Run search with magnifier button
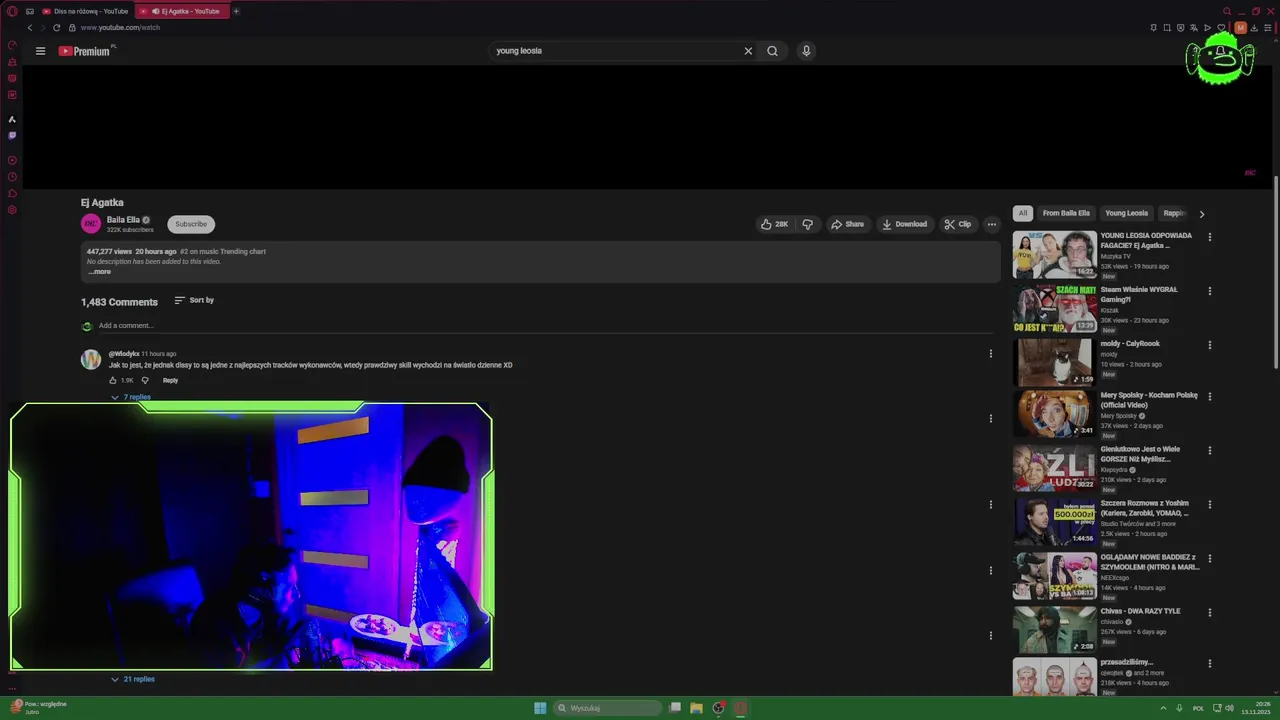 [x=772, y=51]
